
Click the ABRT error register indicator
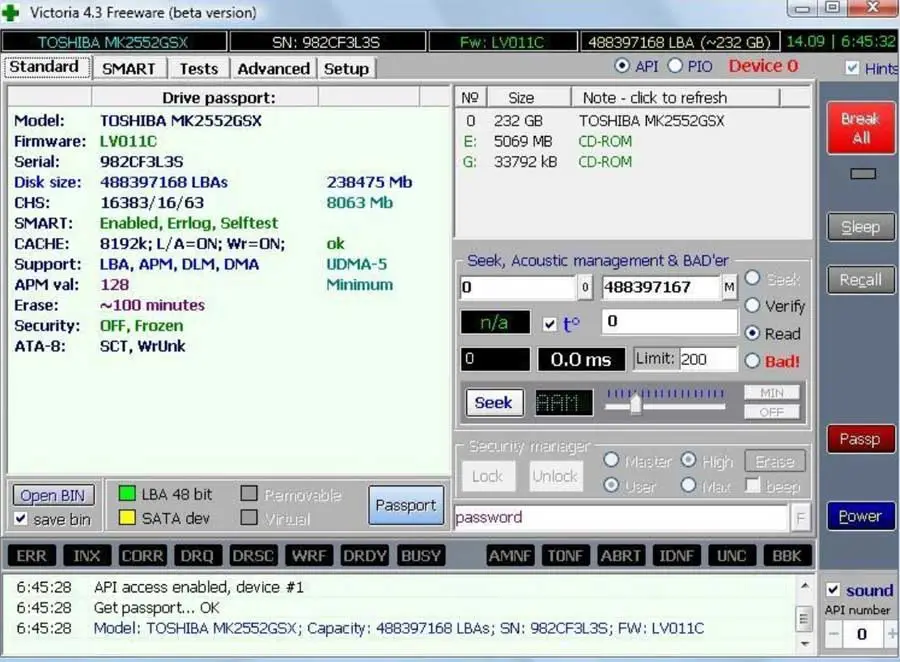(x=621, y=556)
